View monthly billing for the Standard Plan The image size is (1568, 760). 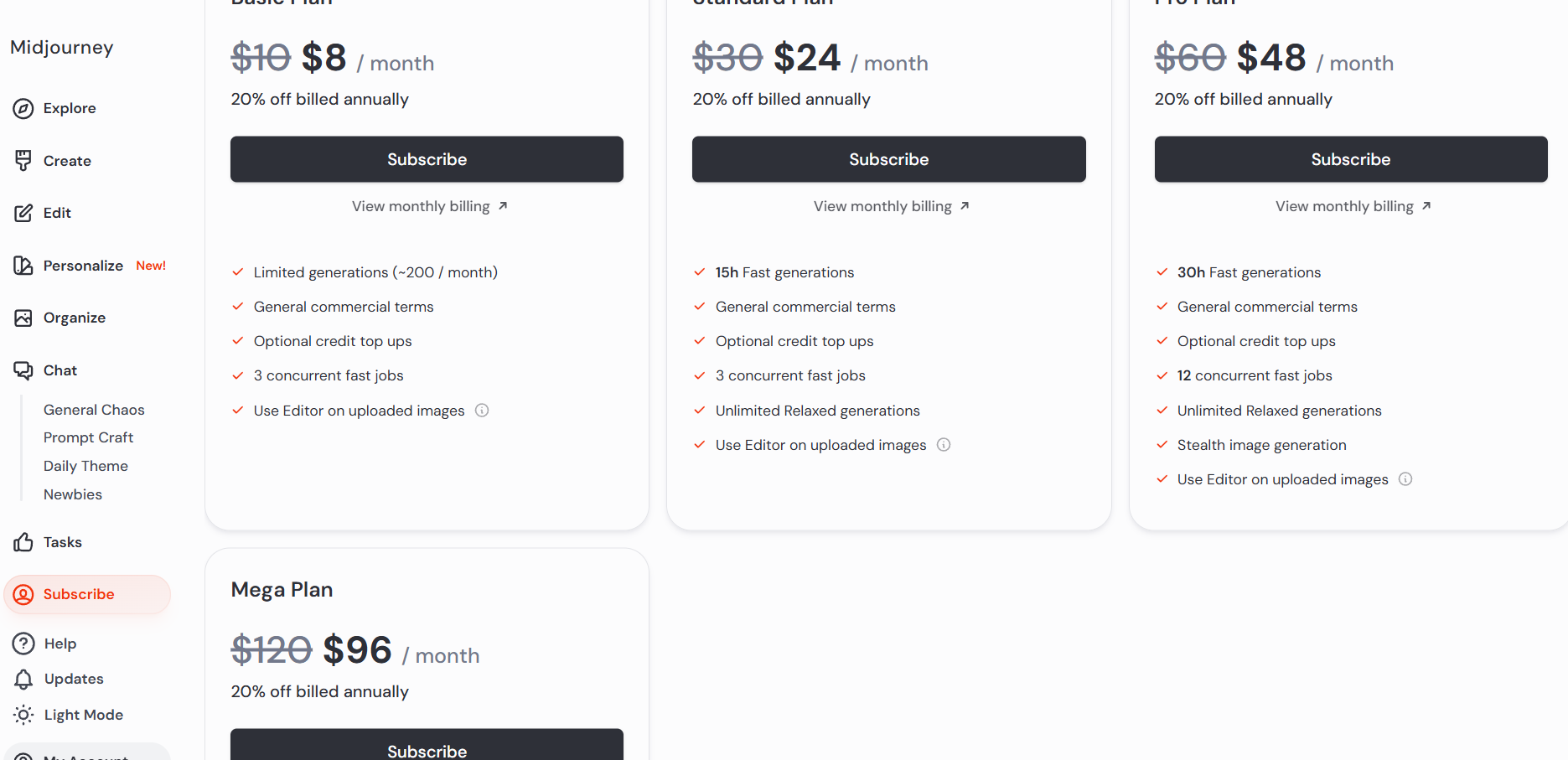[x=891, y=206]
